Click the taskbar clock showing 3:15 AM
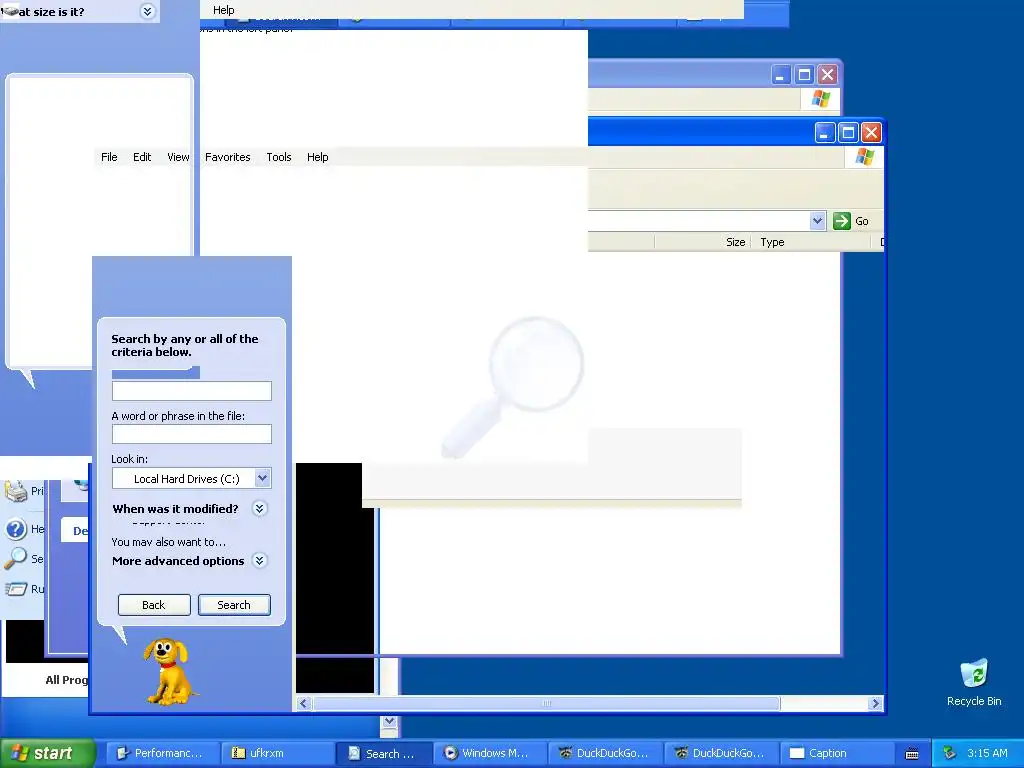1024x768 pixels. coord(987,753)
